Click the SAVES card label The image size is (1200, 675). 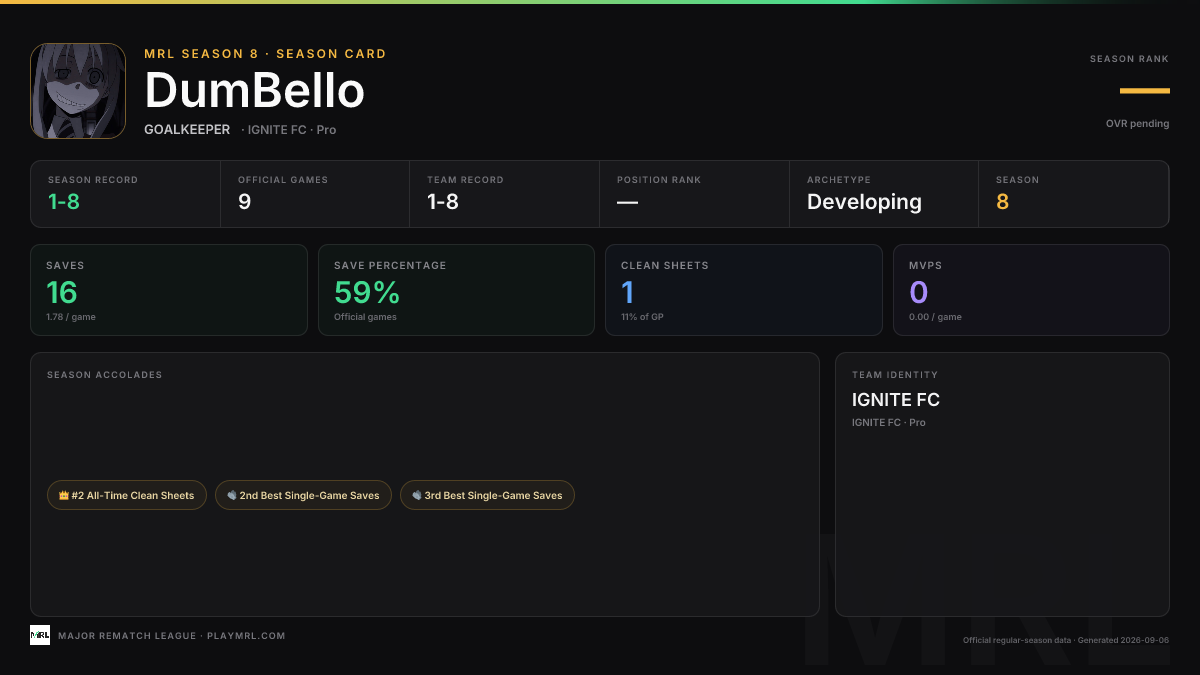click(x=65, y=266)
